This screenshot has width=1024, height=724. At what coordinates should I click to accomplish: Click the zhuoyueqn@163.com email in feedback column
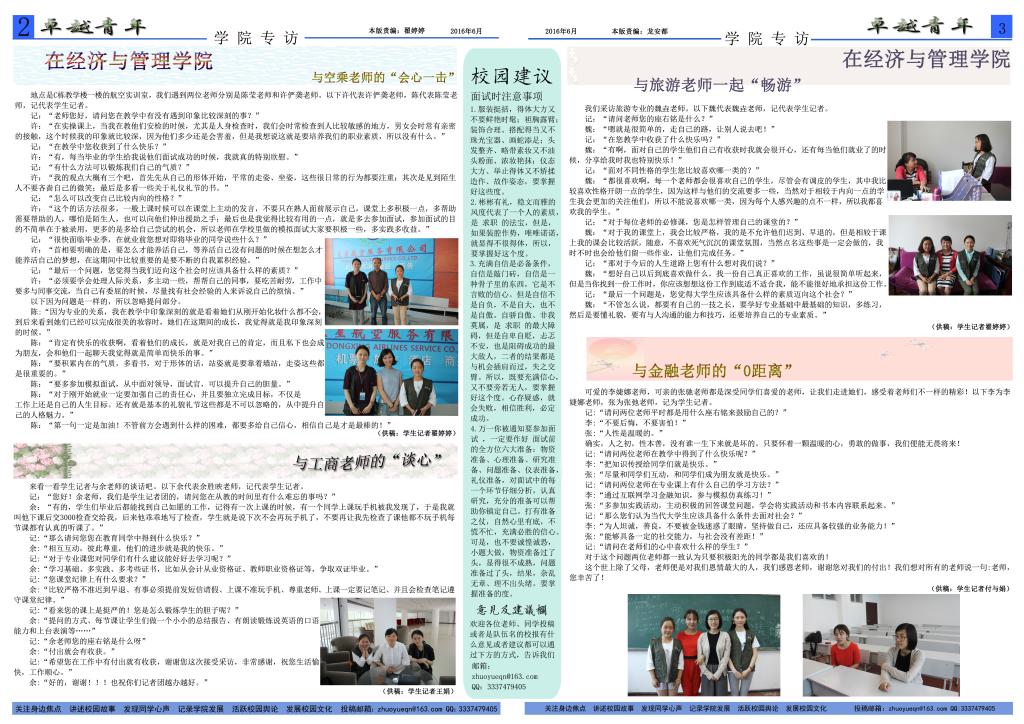(x=503, y=677)
